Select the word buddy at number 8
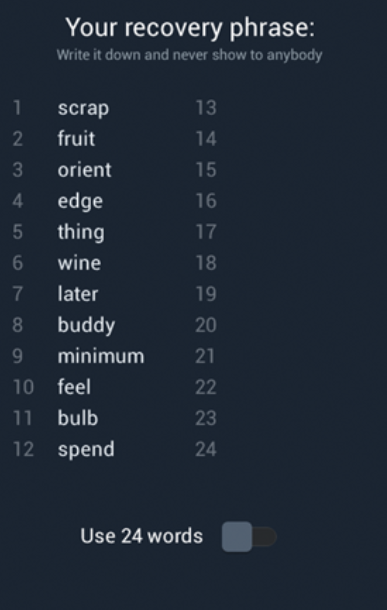The image size is (387, 610). (x=86, y=325)
